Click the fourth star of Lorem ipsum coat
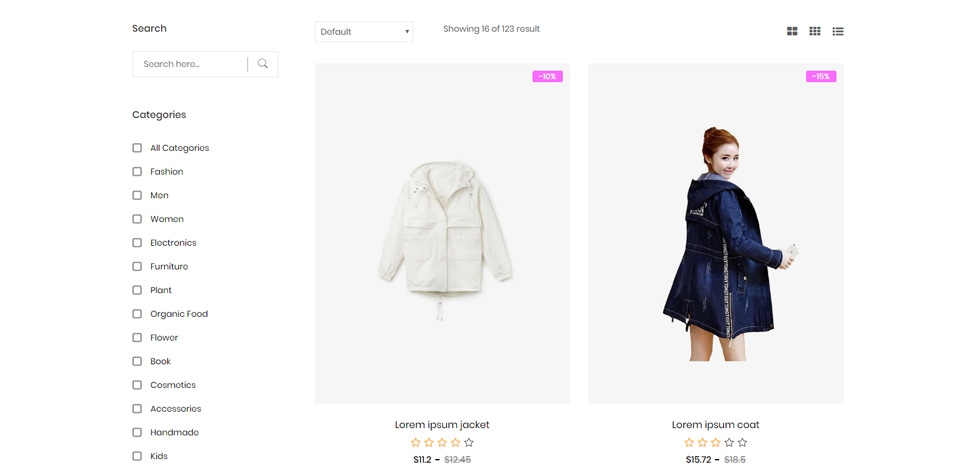Screen dimensions: 980x471 (729, 442)
